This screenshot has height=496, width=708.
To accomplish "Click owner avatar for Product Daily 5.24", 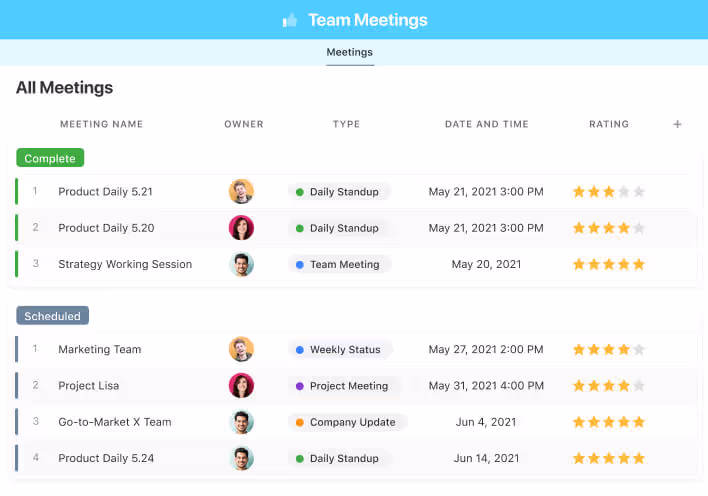I will 241,458.
